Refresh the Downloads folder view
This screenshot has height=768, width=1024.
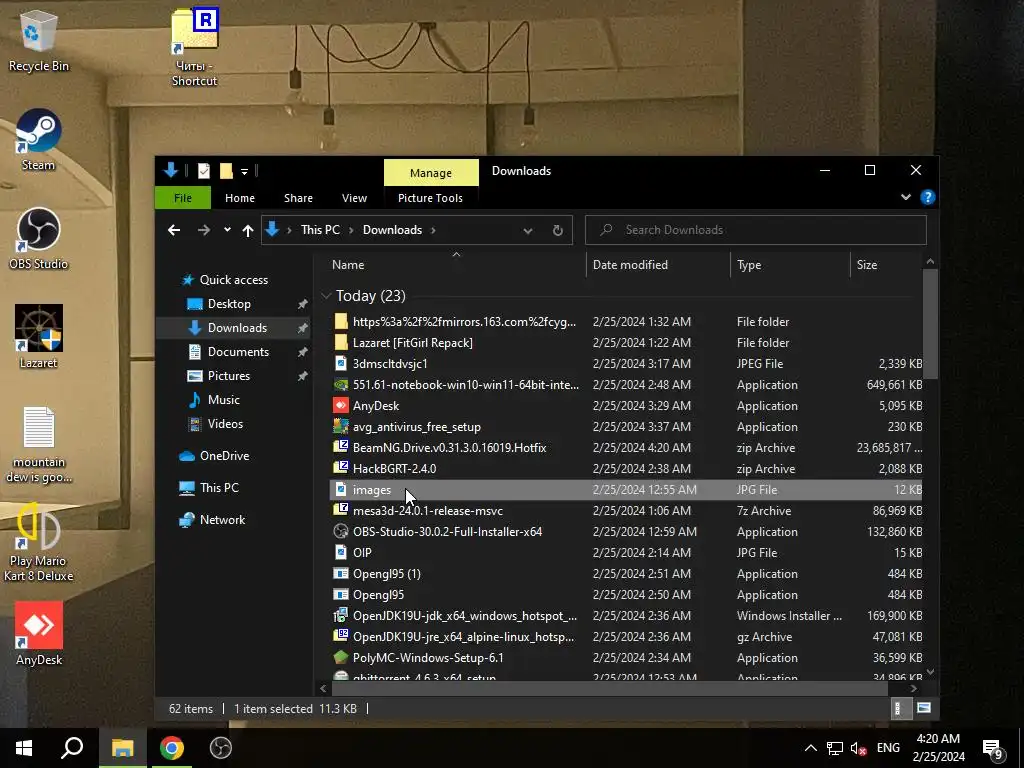pos(558,230)
